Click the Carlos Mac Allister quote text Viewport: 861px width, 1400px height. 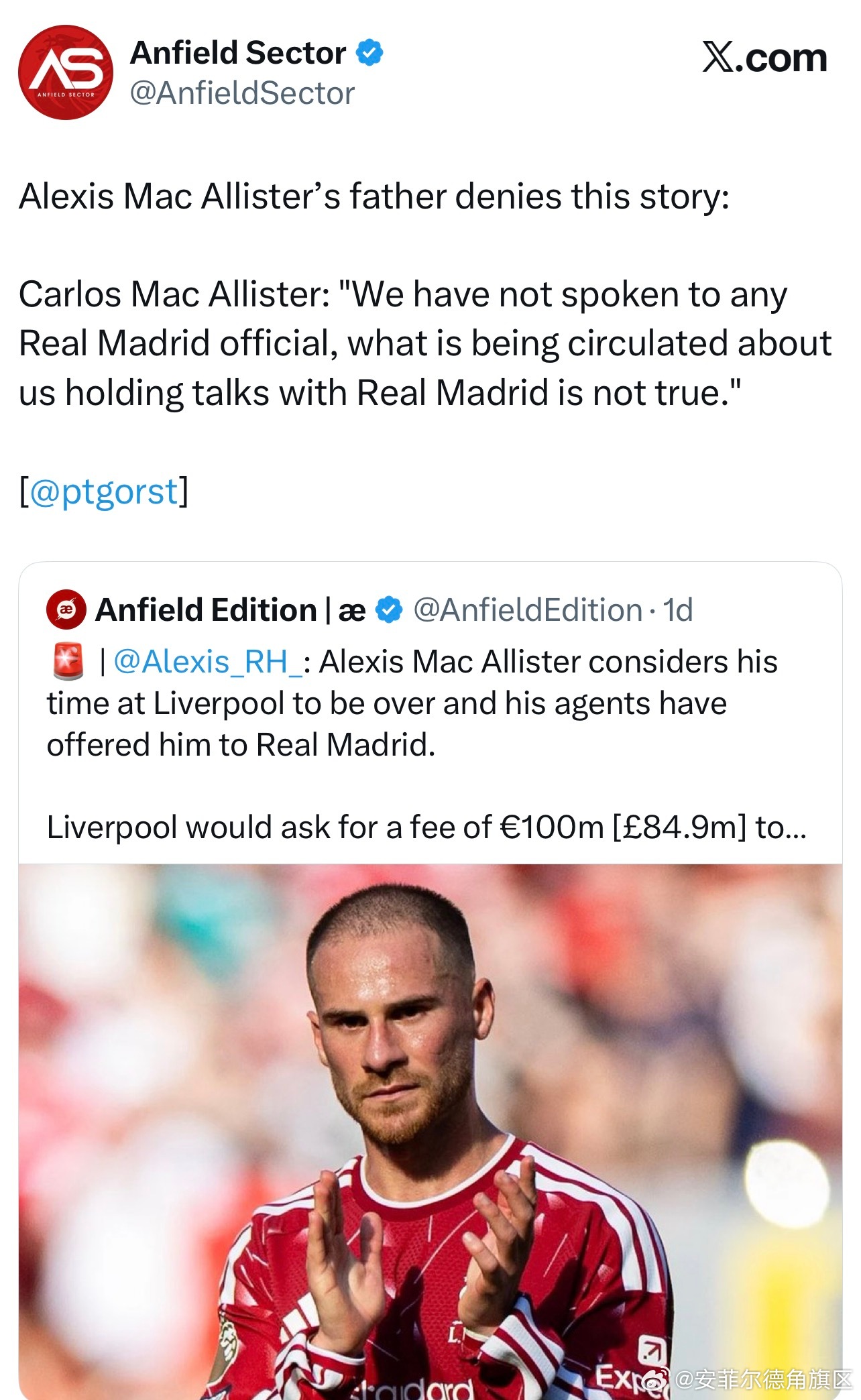pyautogui.click(x=425, y=343)
